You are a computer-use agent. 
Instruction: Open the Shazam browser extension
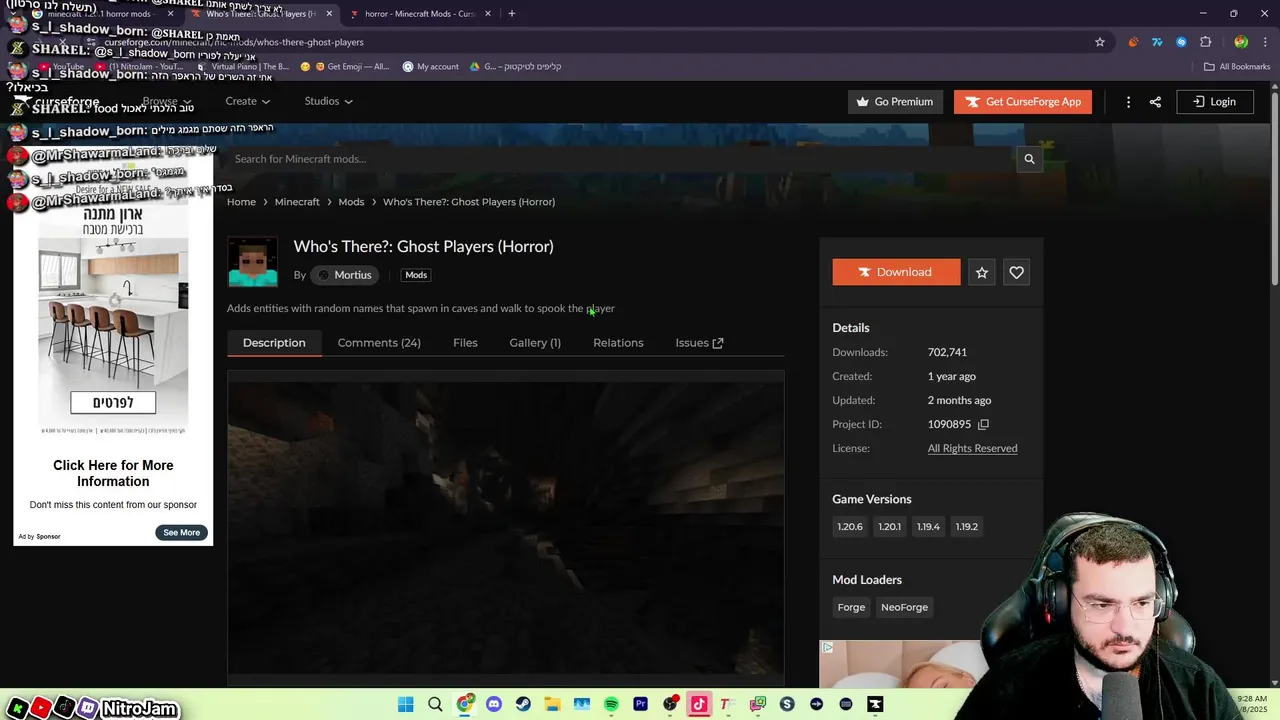pos(1181,42)
